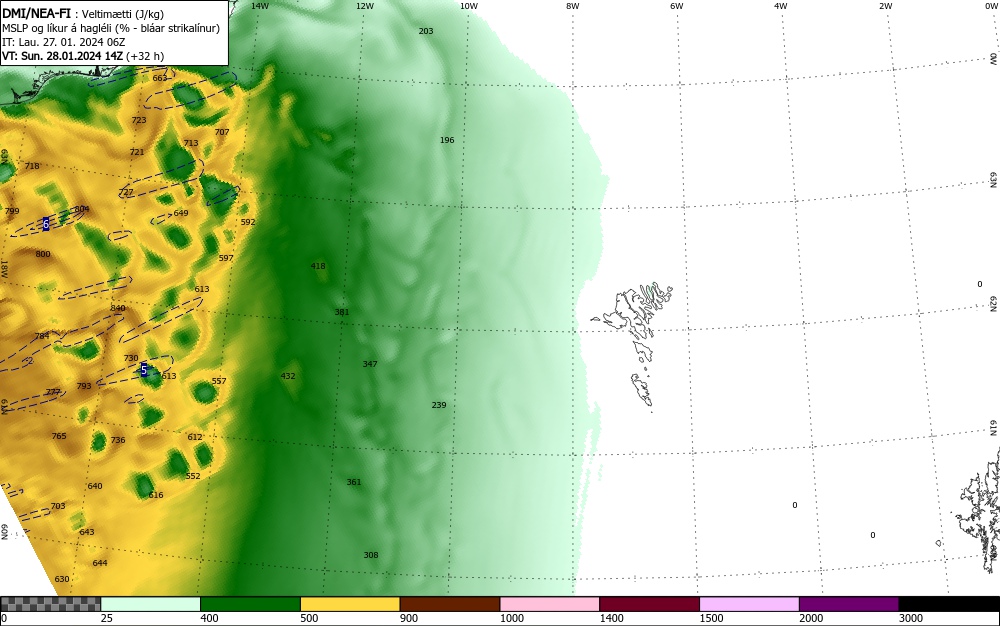This screenshot has height=626, width=1000.
Task: Click the '14W' longitude label
Action: point(260,6)
